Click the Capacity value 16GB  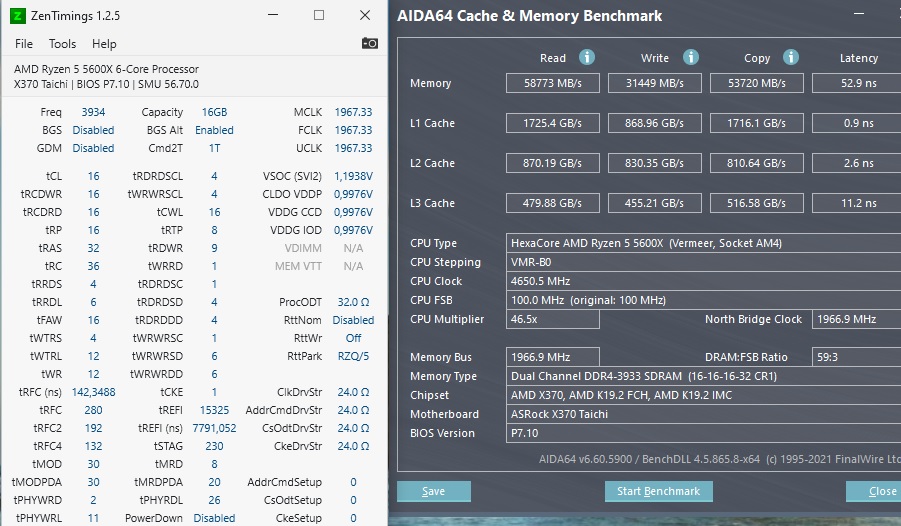(x=214, y=112)
